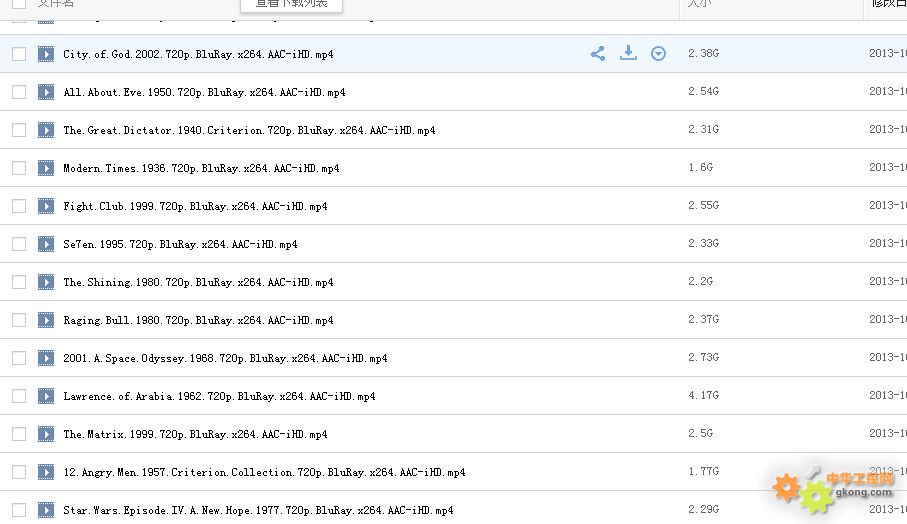The height and width of the screenshot is (524, 907).
Task: Click the 2.31G size value
Action: (703, 130)
